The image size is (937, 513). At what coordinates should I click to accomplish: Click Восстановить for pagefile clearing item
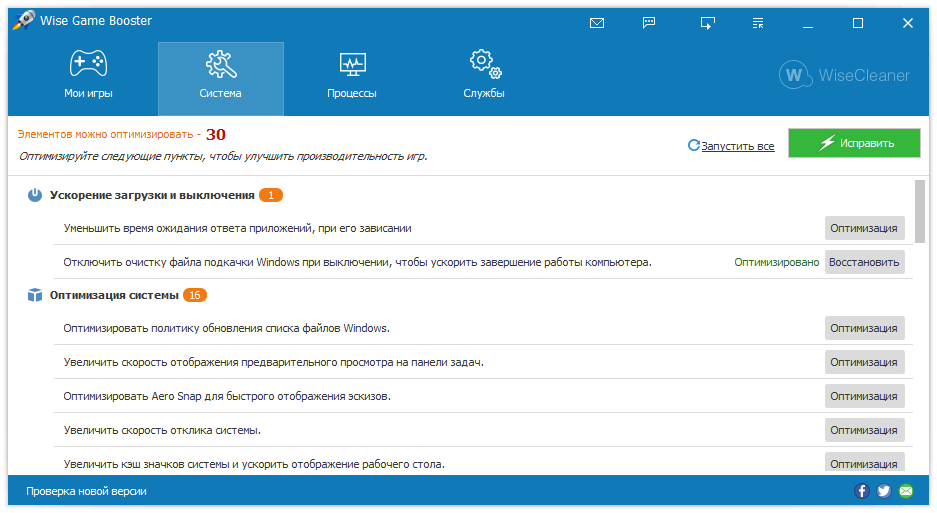(x=864, y=262)
